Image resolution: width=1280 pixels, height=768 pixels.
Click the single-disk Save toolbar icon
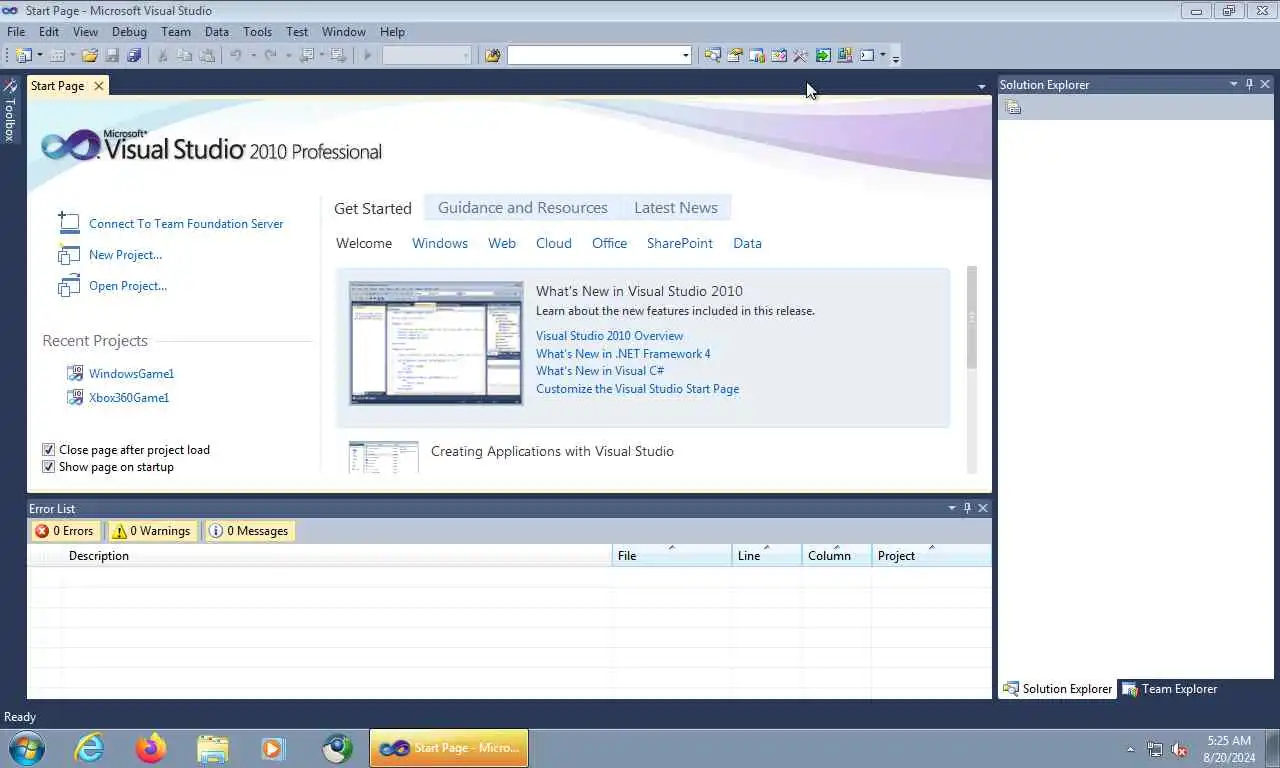[111, 55]
